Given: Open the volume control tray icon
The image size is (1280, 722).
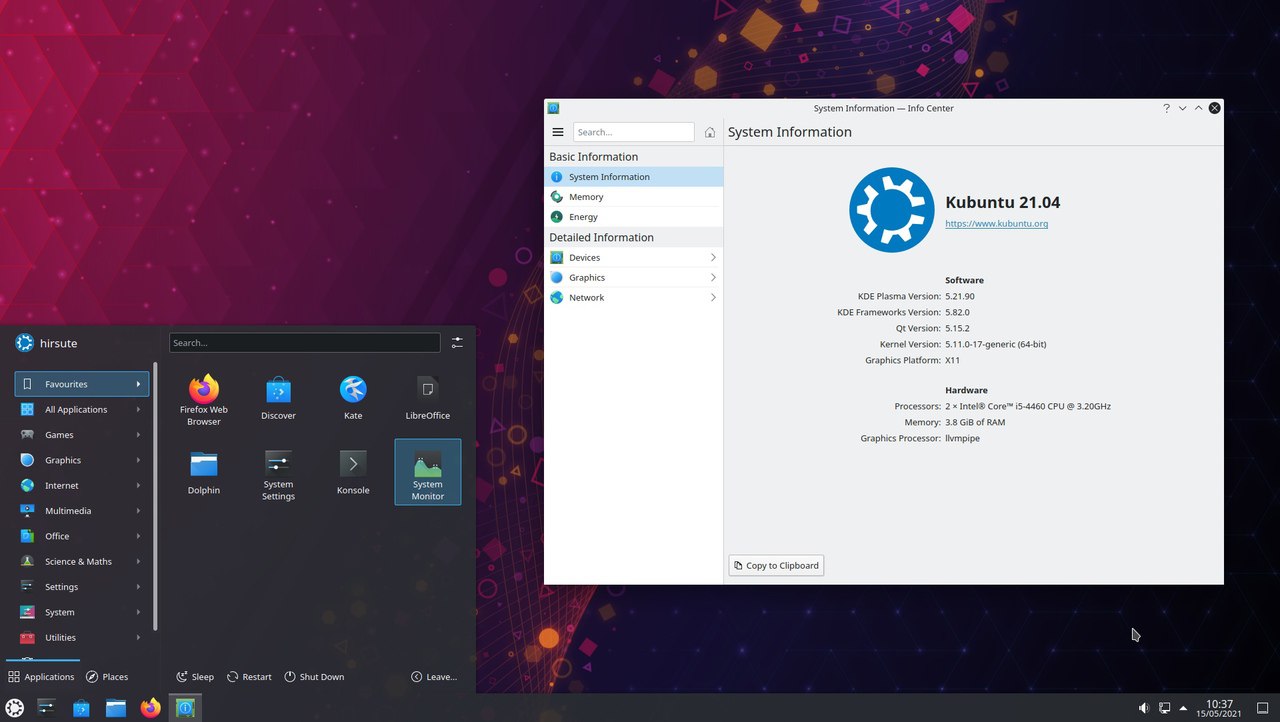Looking at the screenshot, I should tap(1144, 708).
